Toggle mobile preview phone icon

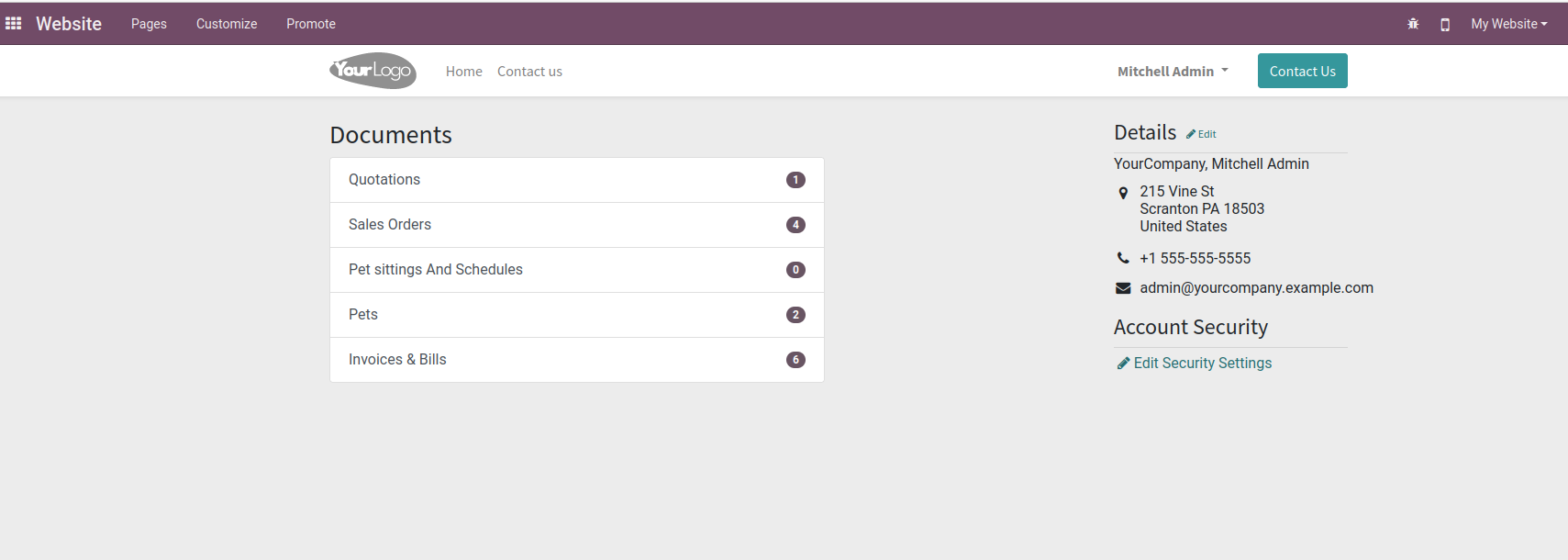1445,25
